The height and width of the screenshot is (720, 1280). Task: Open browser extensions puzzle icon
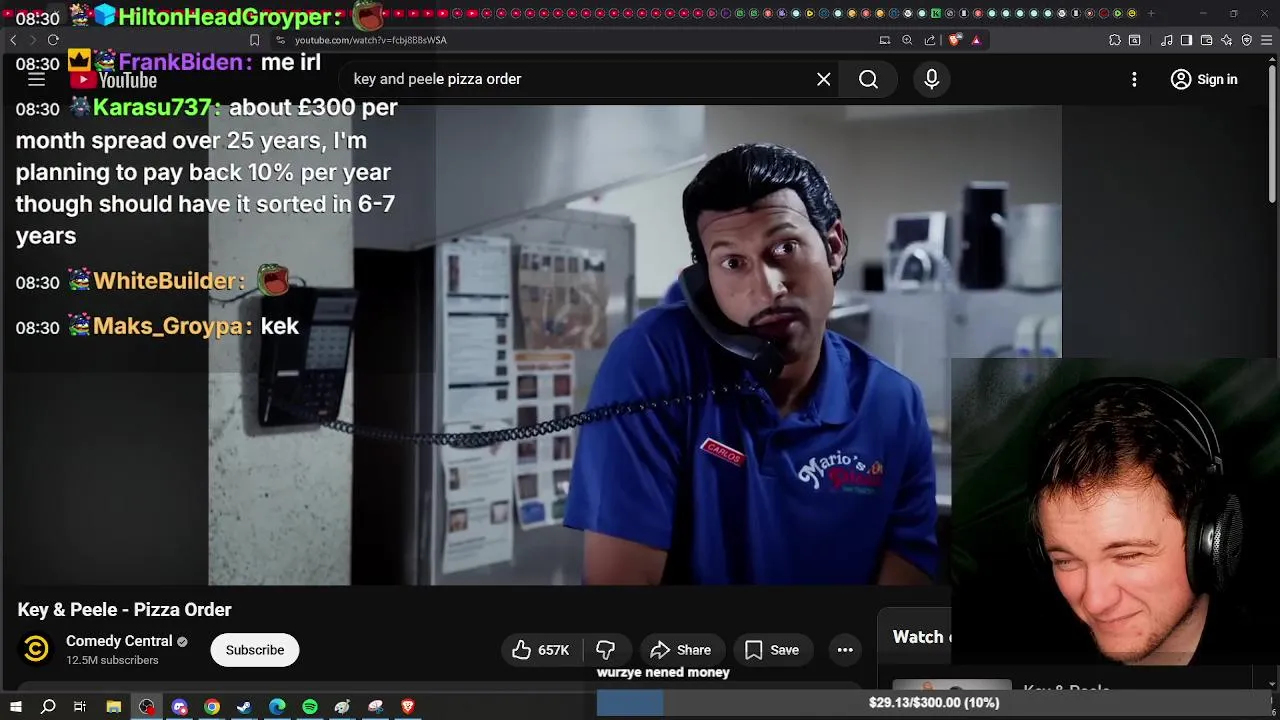(1115, 40)
